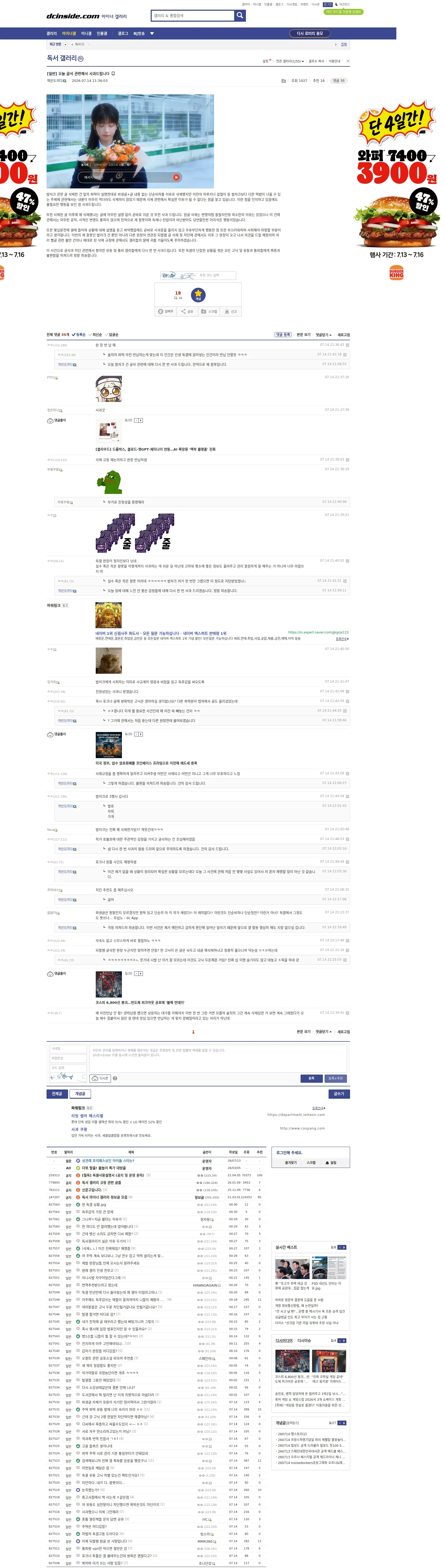Click the 전체 link right of 최근 방문 bar
Image resolution: width=445 pixels, height=1568 pixels.
tap(344, 44)
